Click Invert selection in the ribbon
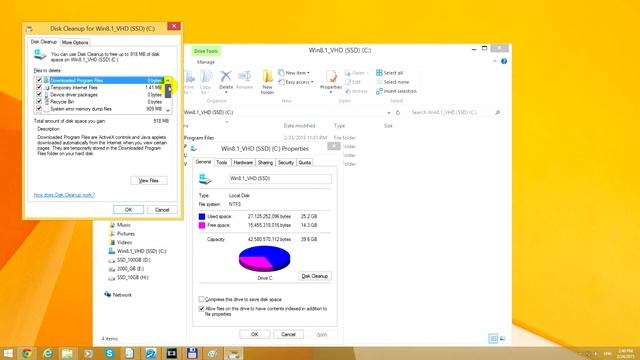The image size is (640, 360). (x=396, y=91)
